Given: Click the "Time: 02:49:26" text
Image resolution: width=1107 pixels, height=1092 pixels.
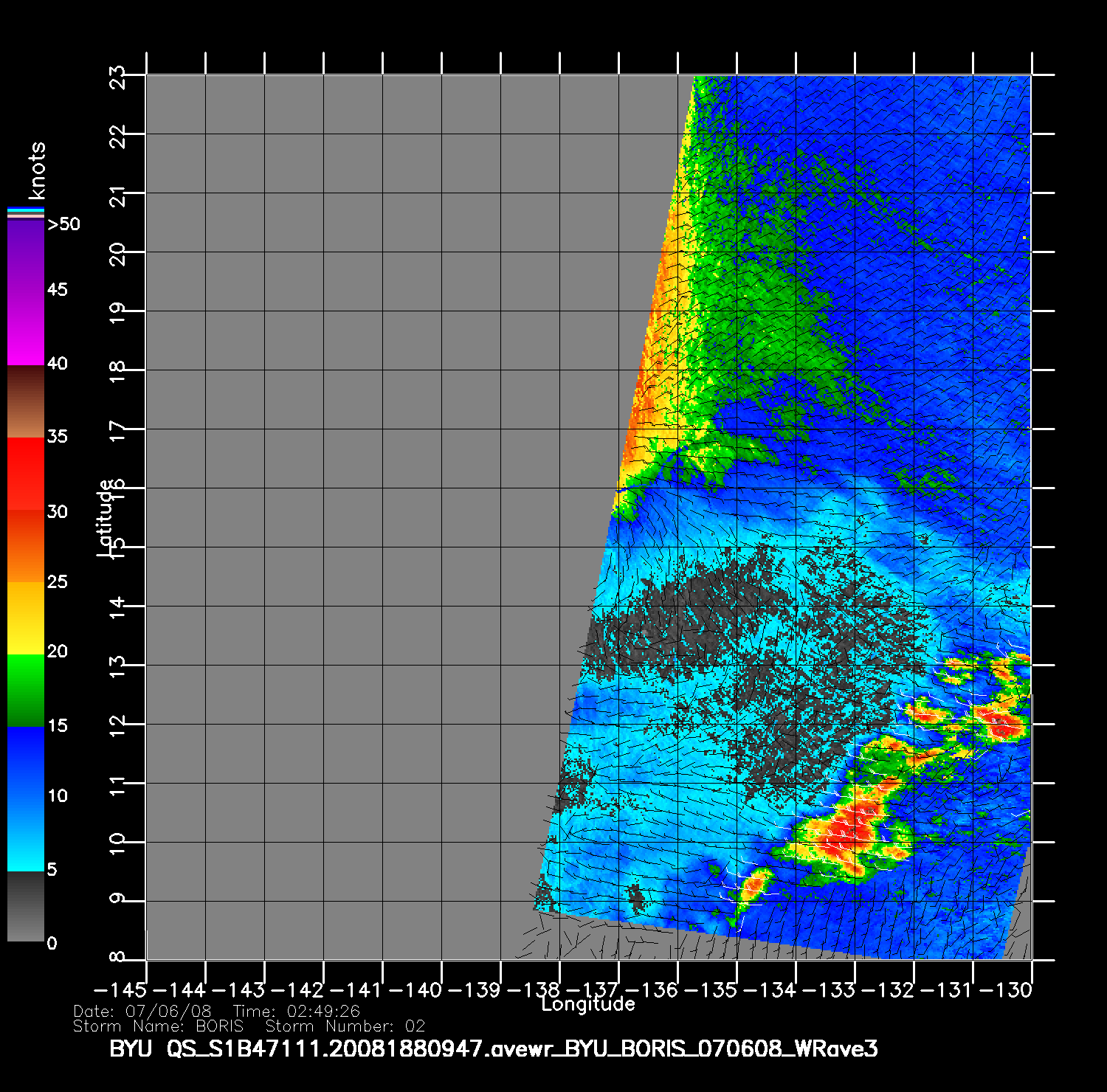Looking at the screenshot, I should coord(296,1012).
